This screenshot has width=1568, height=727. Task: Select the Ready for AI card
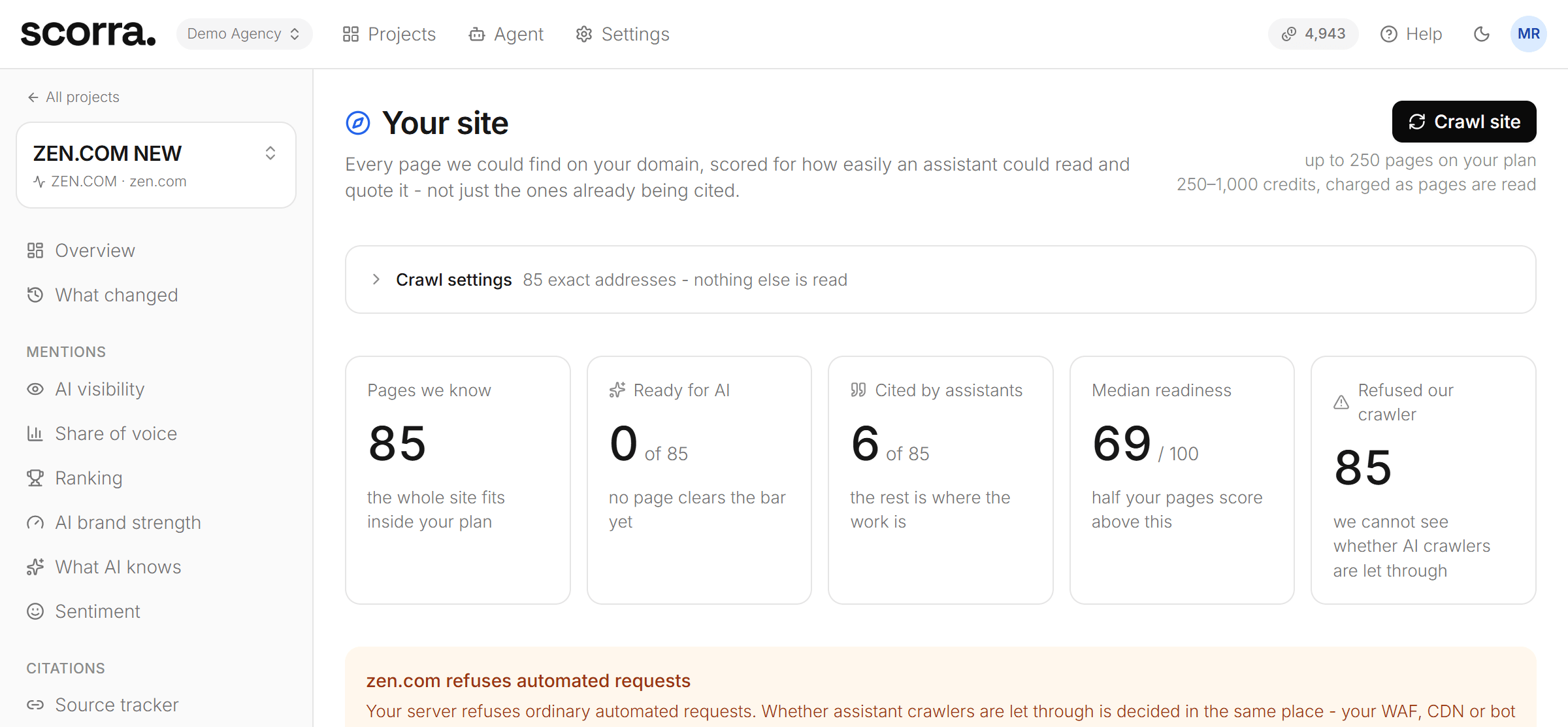click(699, 480)
